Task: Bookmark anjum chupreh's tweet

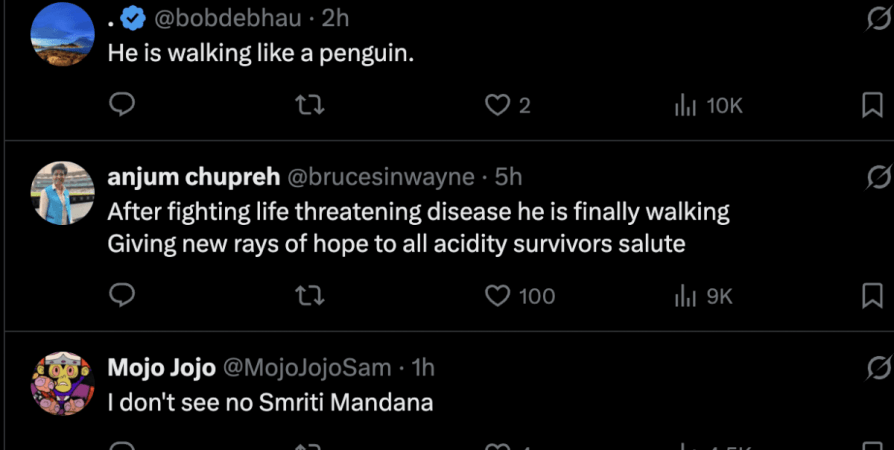Action: (872, 296)
